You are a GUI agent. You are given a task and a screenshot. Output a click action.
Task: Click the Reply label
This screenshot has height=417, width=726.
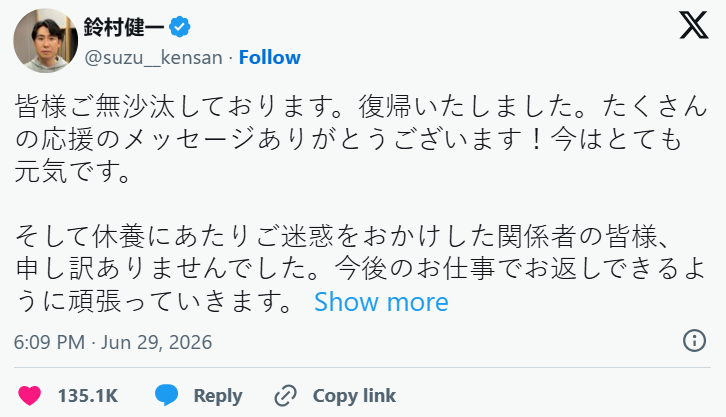[x=218, y=396]
